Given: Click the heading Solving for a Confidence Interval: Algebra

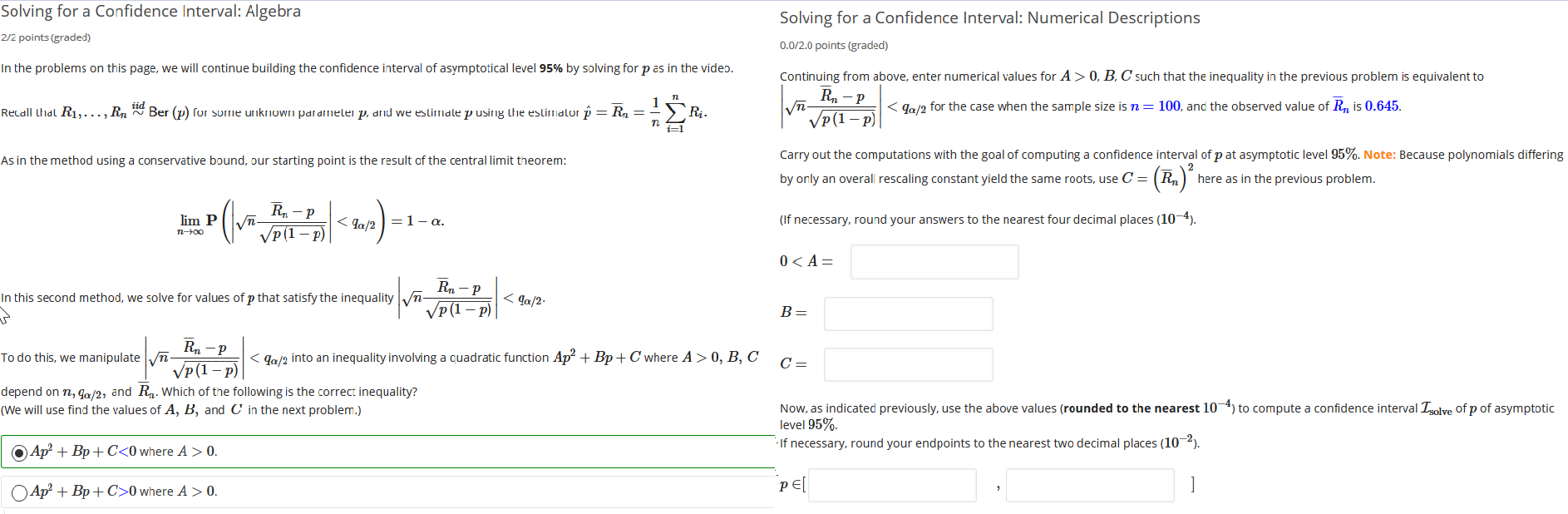Looking at the screenshot, I should tap(151, 12).
